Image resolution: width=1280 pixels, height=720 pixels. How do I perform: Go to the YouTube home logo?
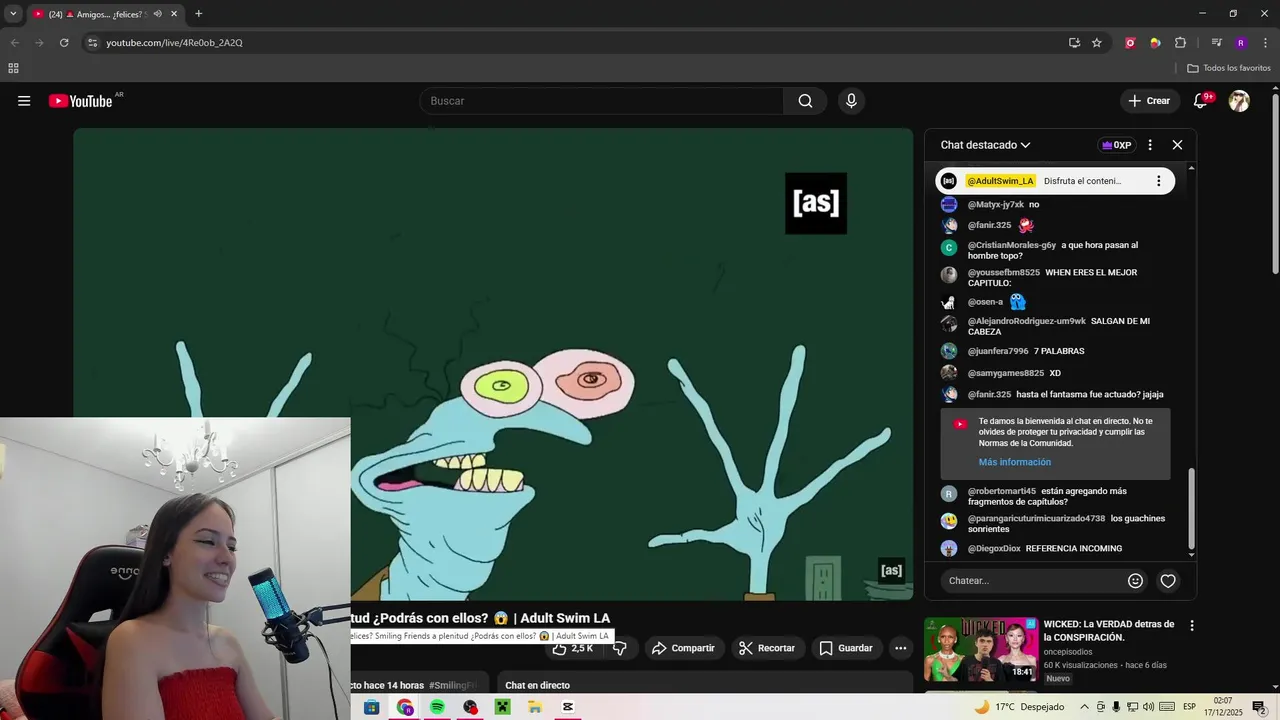click(80, 101)
